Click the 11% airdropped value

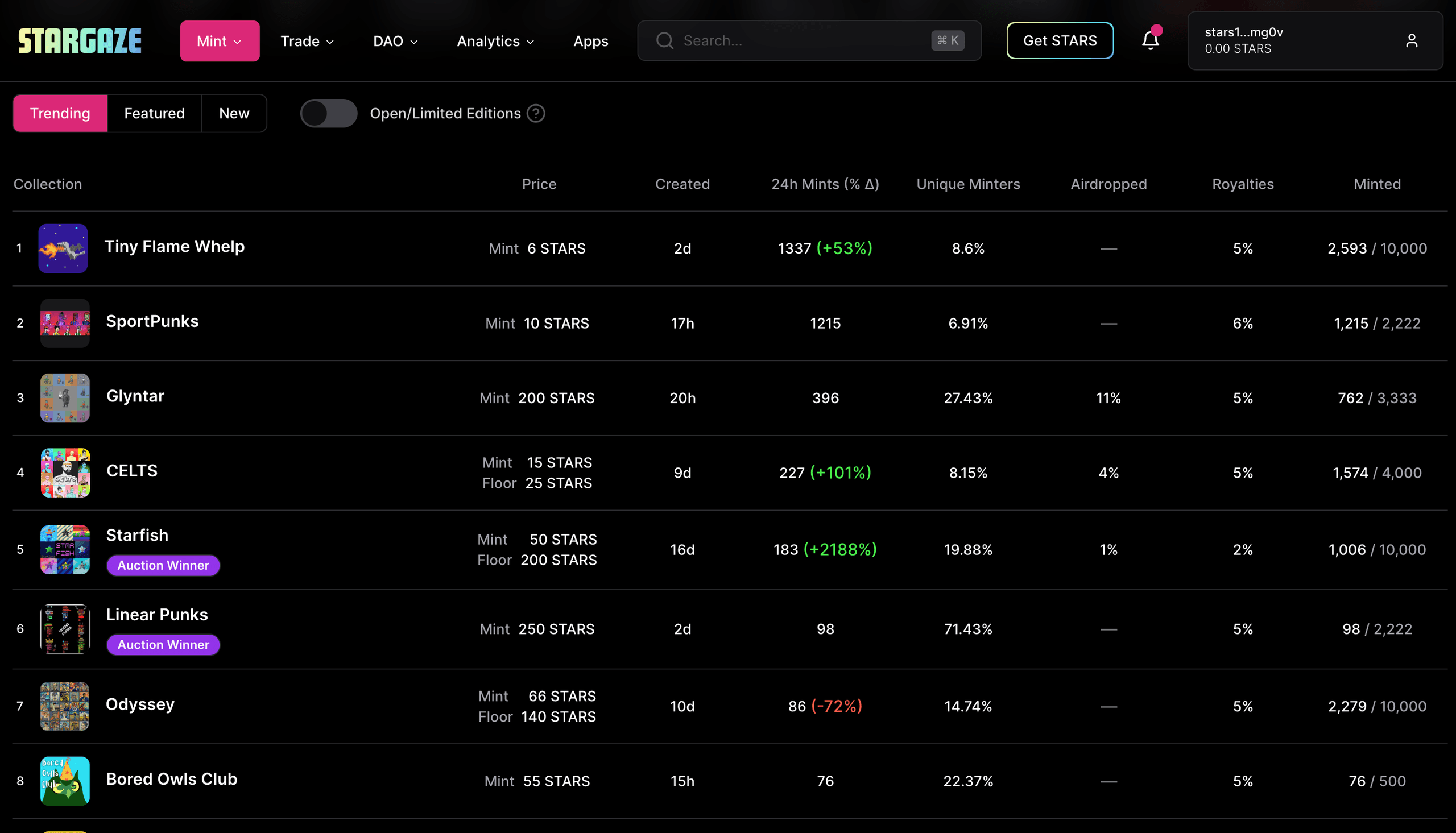click(x=1108, y=398)
